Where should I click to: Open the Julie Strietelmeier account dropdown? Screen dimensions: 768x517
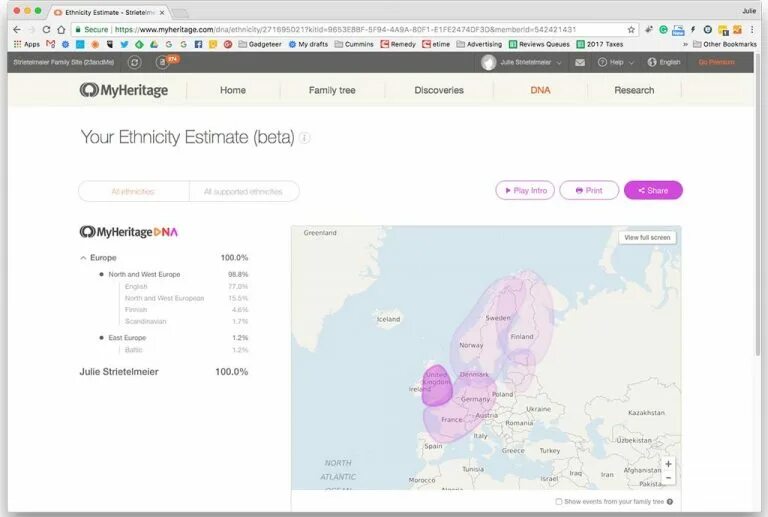click(x=530, y=62)
